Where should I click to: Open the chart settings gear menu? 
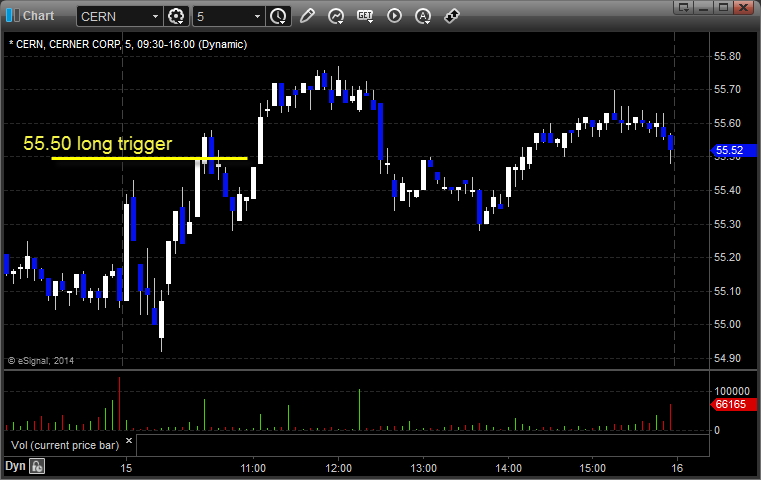pyautogui.click(x=176, y=17)
